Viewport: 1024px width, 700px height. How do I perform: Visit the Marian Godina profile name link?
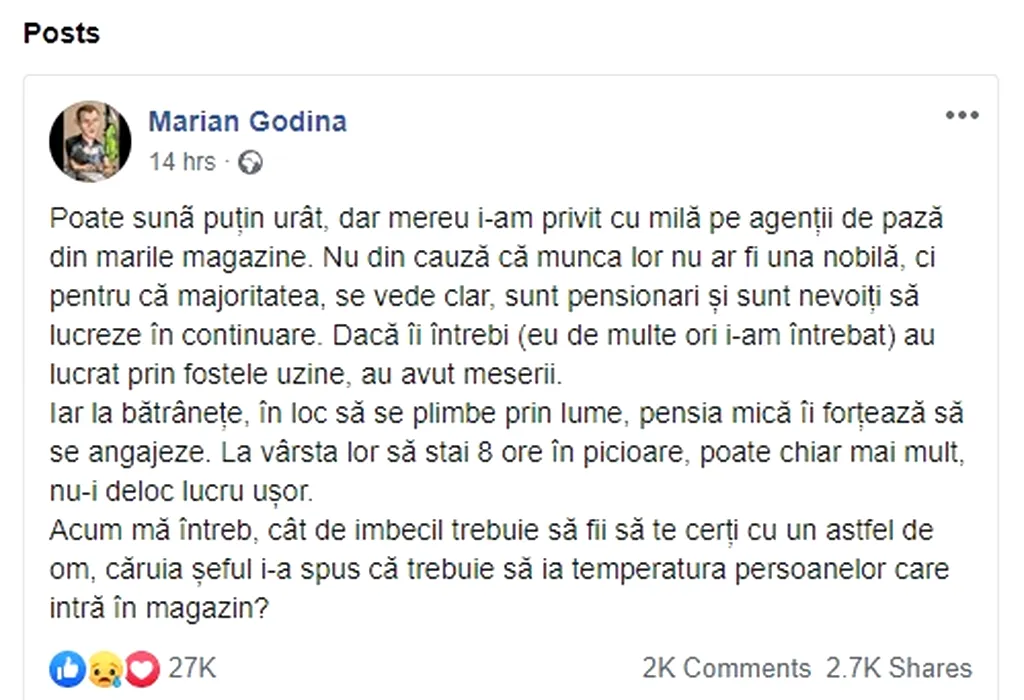[x=248, y=122]
